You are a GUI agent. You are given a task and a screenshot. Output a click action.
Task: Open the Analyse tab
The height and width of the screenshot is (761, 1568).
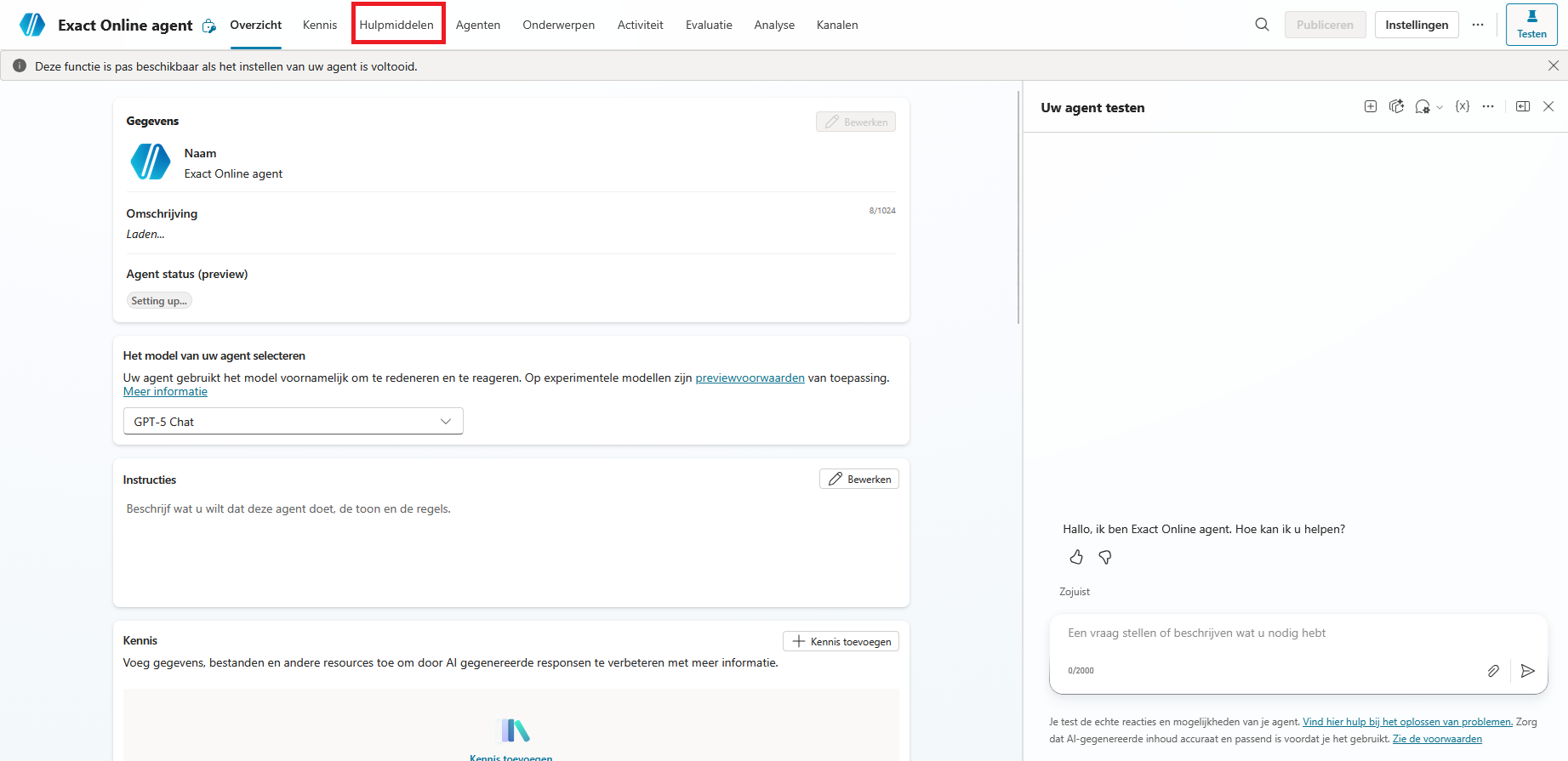point(774,25)
